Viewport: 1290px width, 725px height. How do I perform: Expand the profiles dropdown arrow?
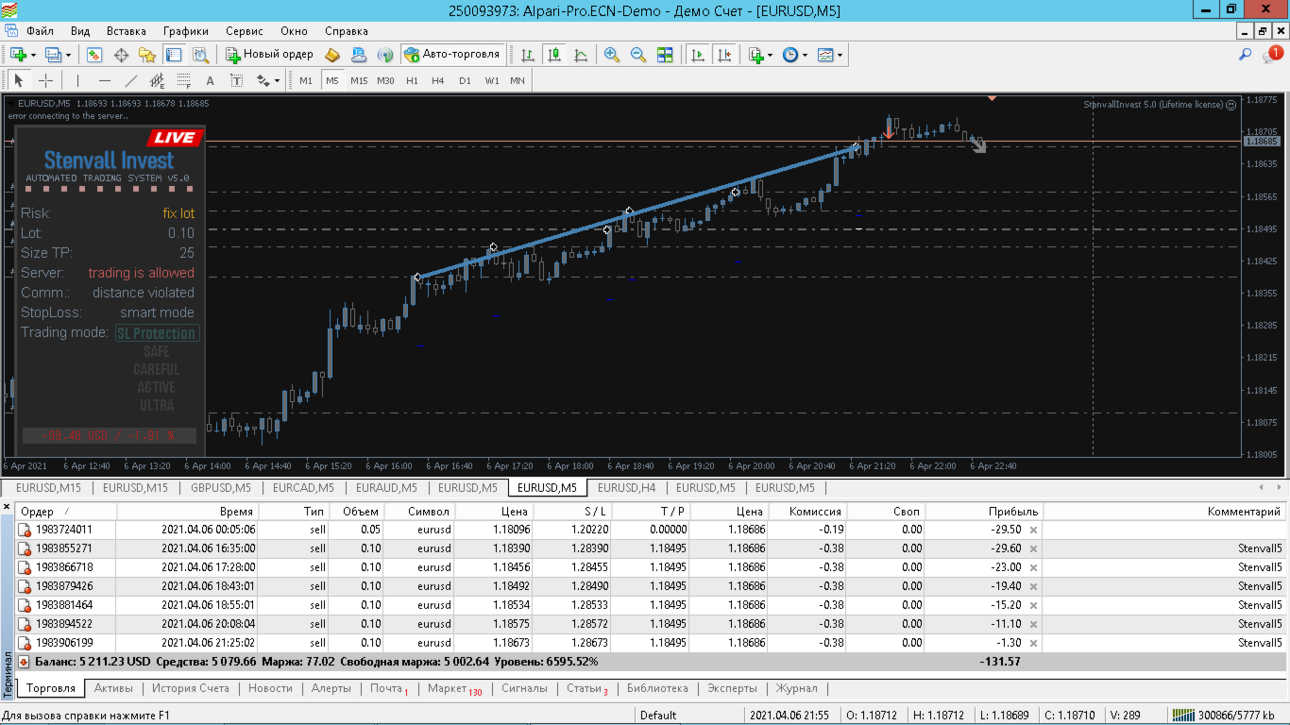coord(69,56)
